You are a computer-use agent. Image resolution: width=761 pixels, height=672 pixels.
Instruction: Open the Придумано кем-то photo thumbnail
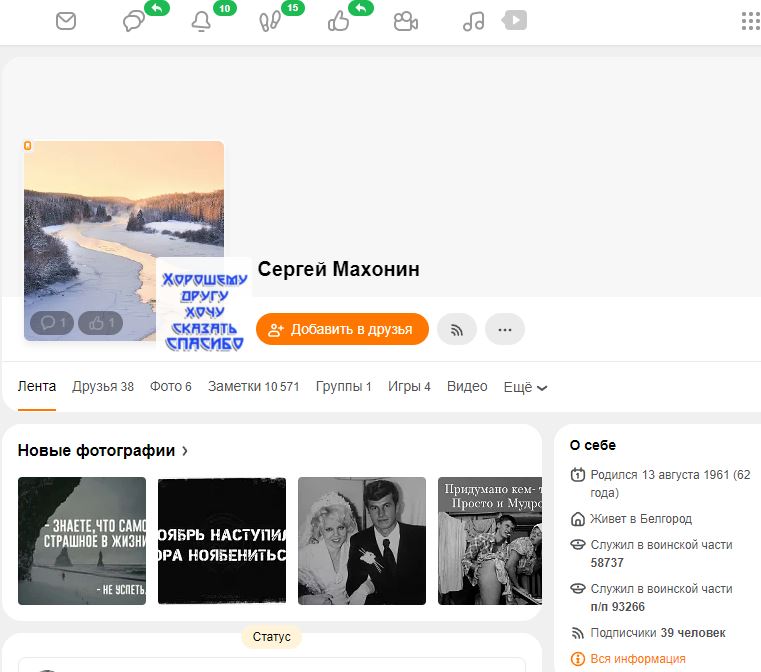[x=490, y=541]
